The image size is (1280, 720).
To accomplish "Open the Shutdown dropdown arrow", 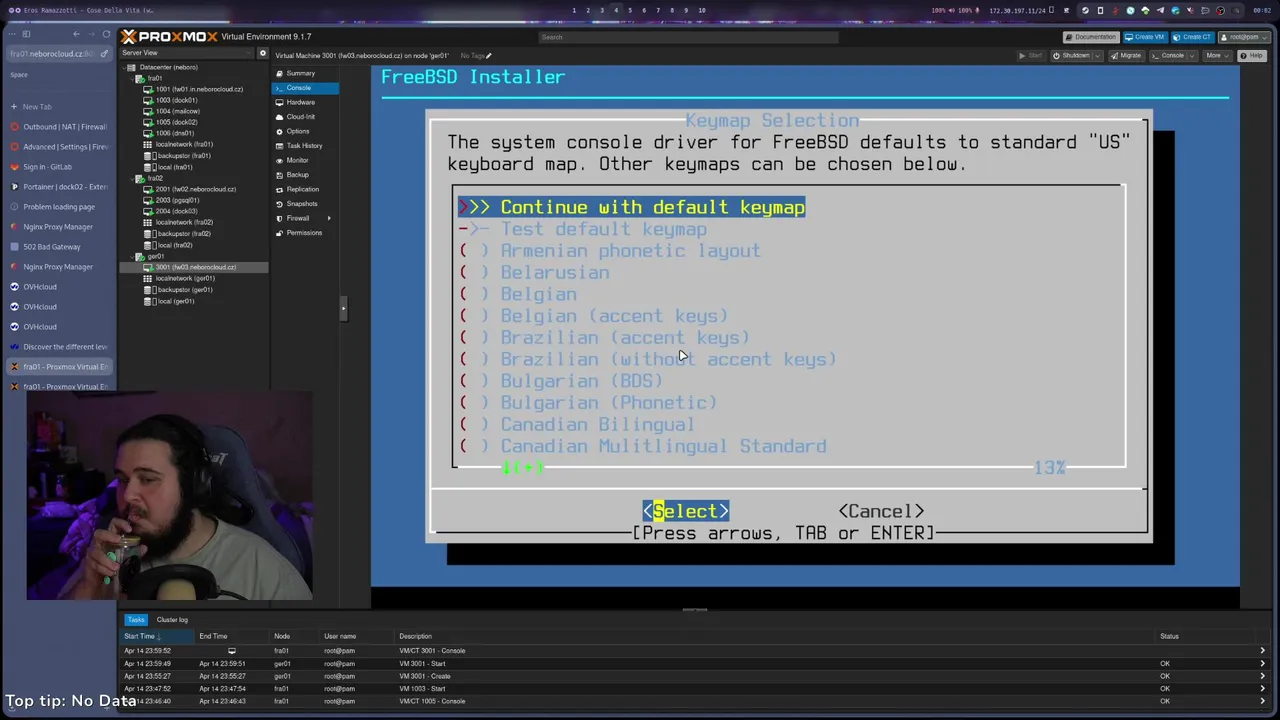I will click(x=1097, y=56).
